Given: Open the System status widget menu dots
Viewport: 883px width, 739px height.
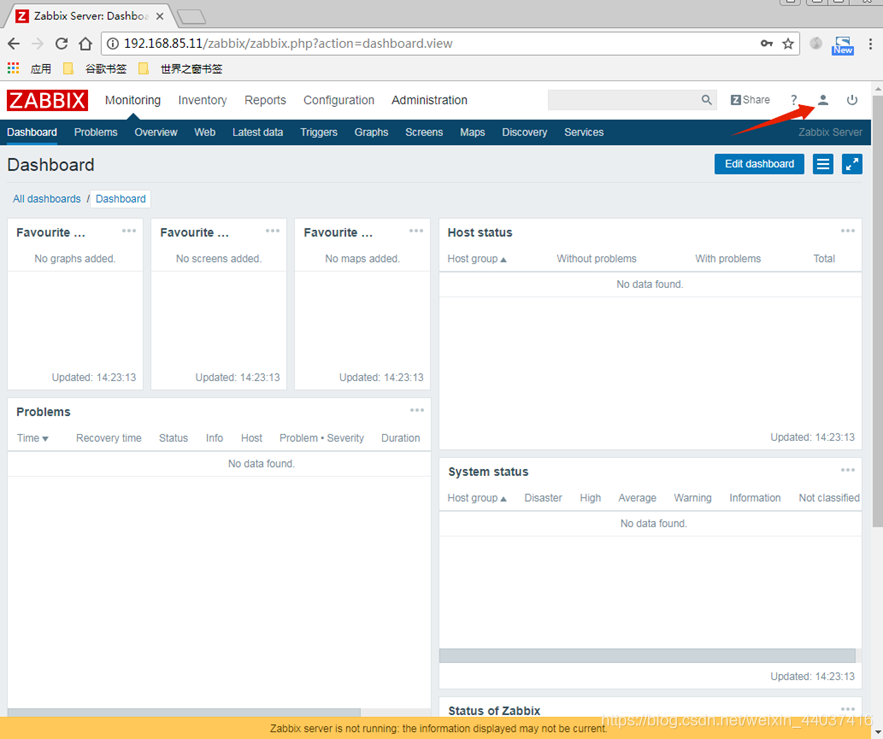Looking at the screenshot, I should pyautogui.click(x=848, y=470).
